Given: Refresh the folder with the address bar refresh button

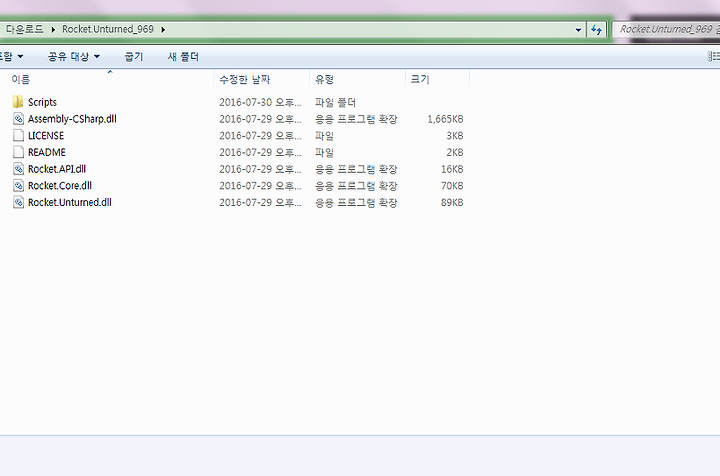Looking at the screenshot, I should [596, 30].
